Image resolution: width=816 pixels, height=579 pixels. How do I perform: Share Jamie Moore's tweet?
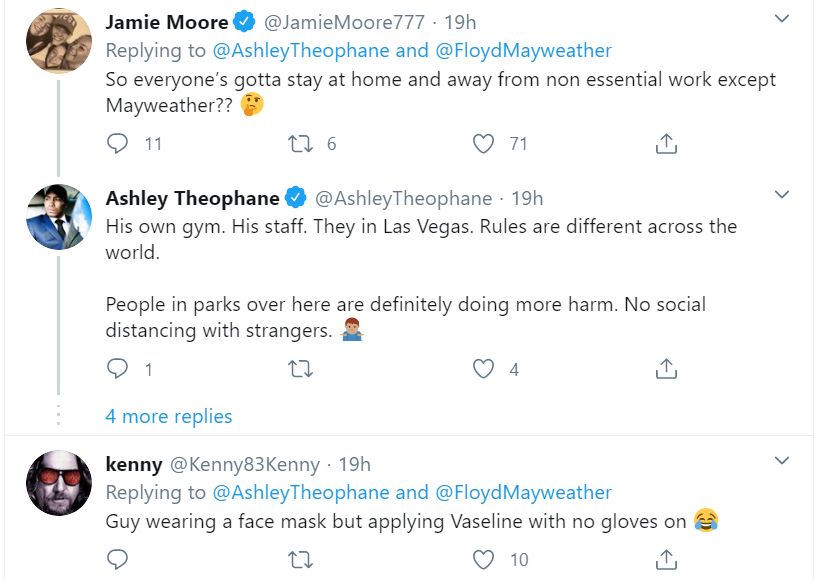[x=666, y=144]
